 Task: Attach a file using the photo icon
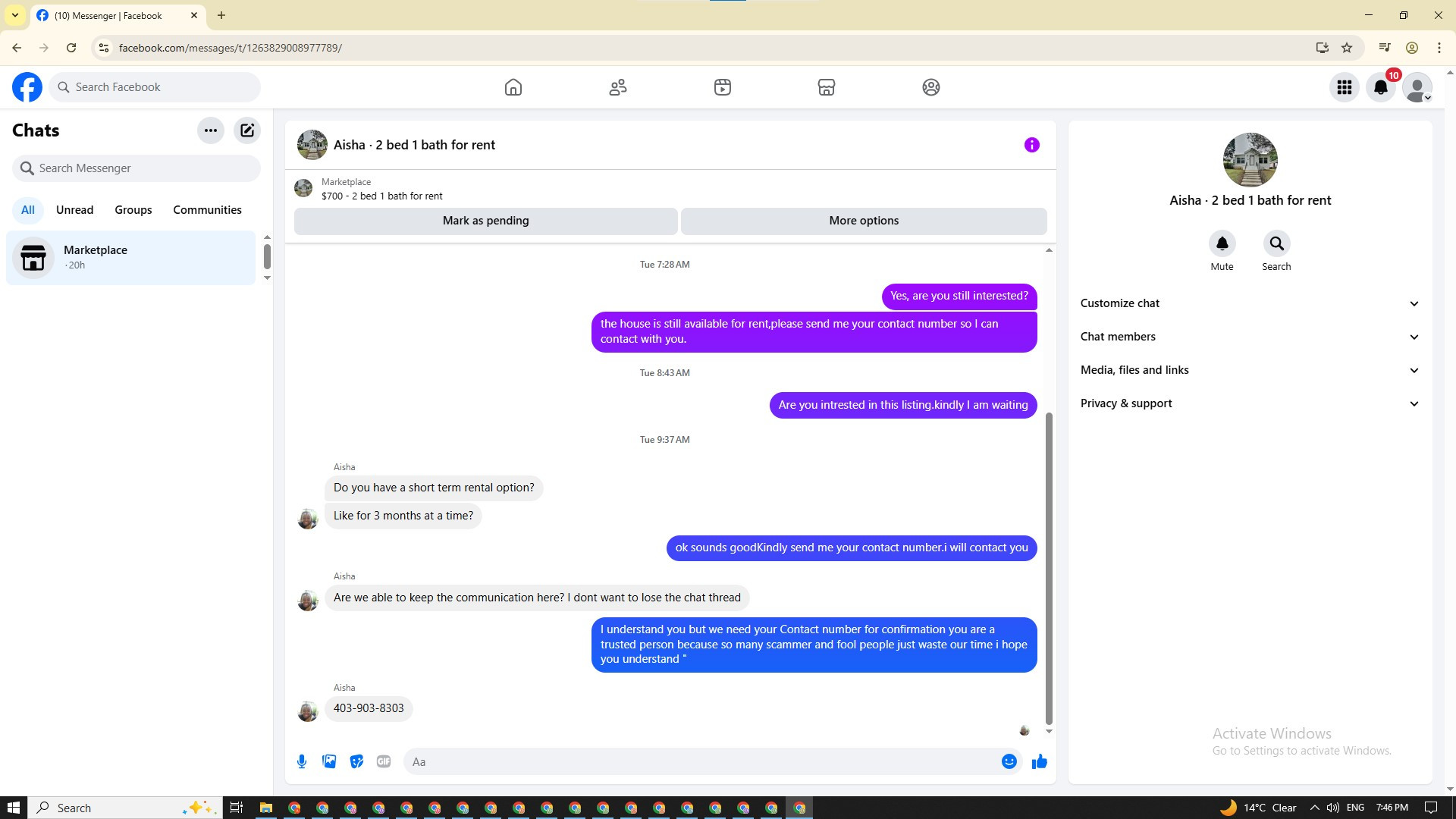point(329,761)
